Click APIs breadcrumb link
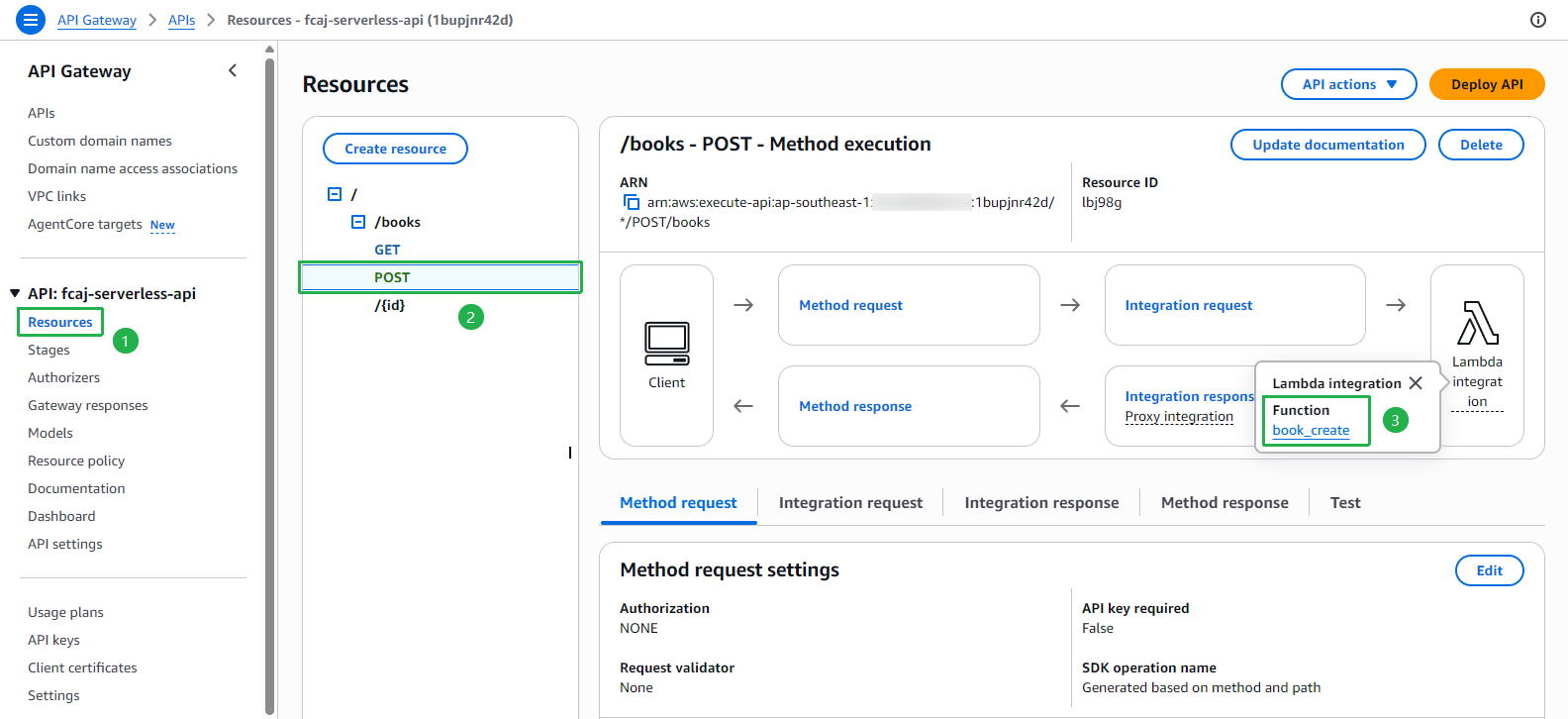Image resolution: width=1568 pixels, height=719 pixels. point(181,20)
